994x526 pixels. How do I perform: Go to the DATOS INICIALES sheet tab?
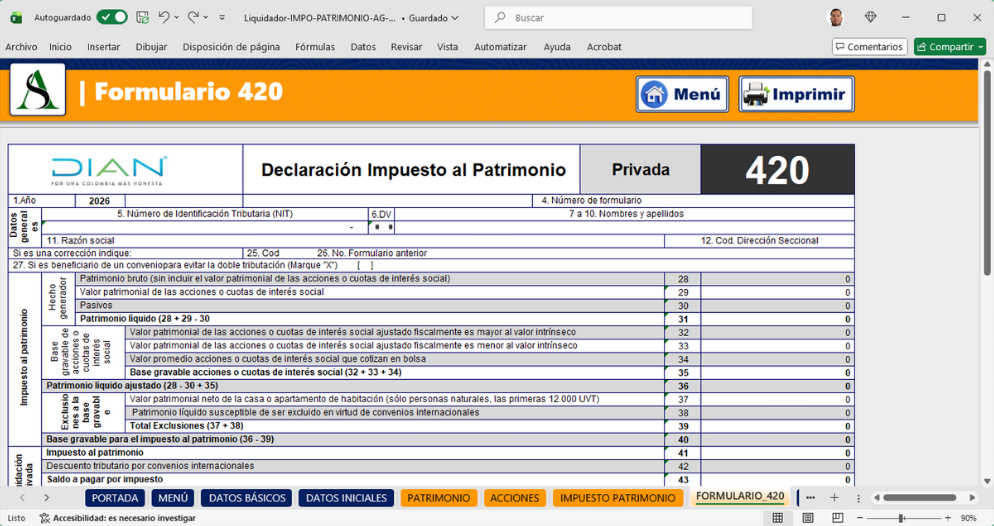346,498
